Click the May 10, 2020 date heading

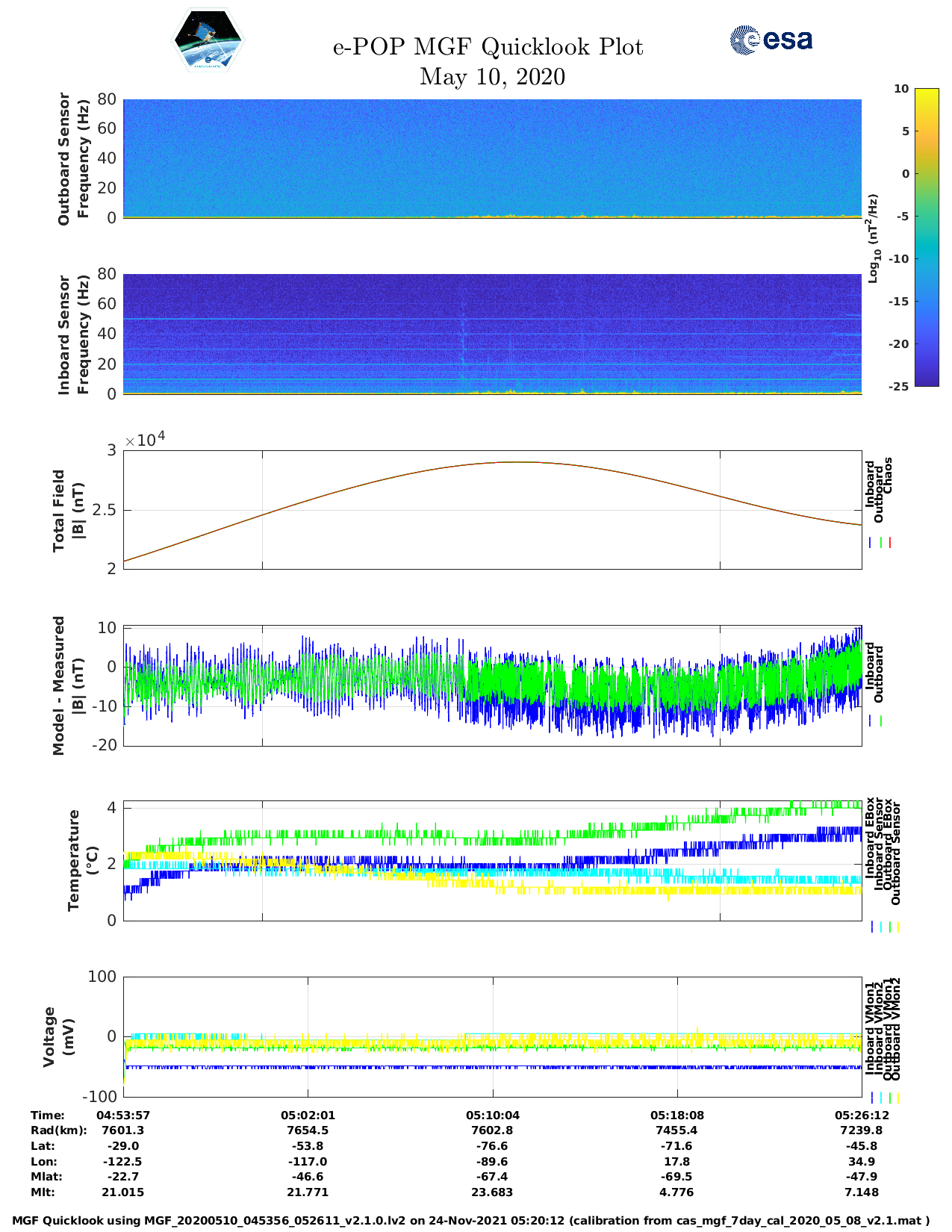point(492,76)
